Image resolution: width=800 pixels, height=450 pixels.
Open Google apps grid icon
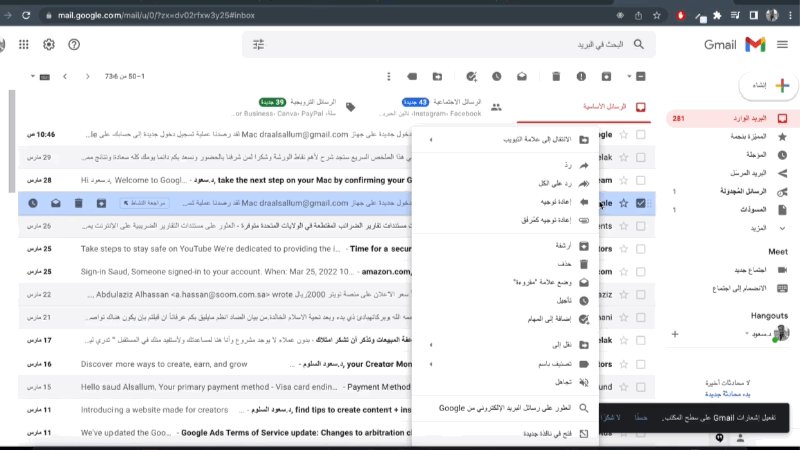(x=23, y=45)
